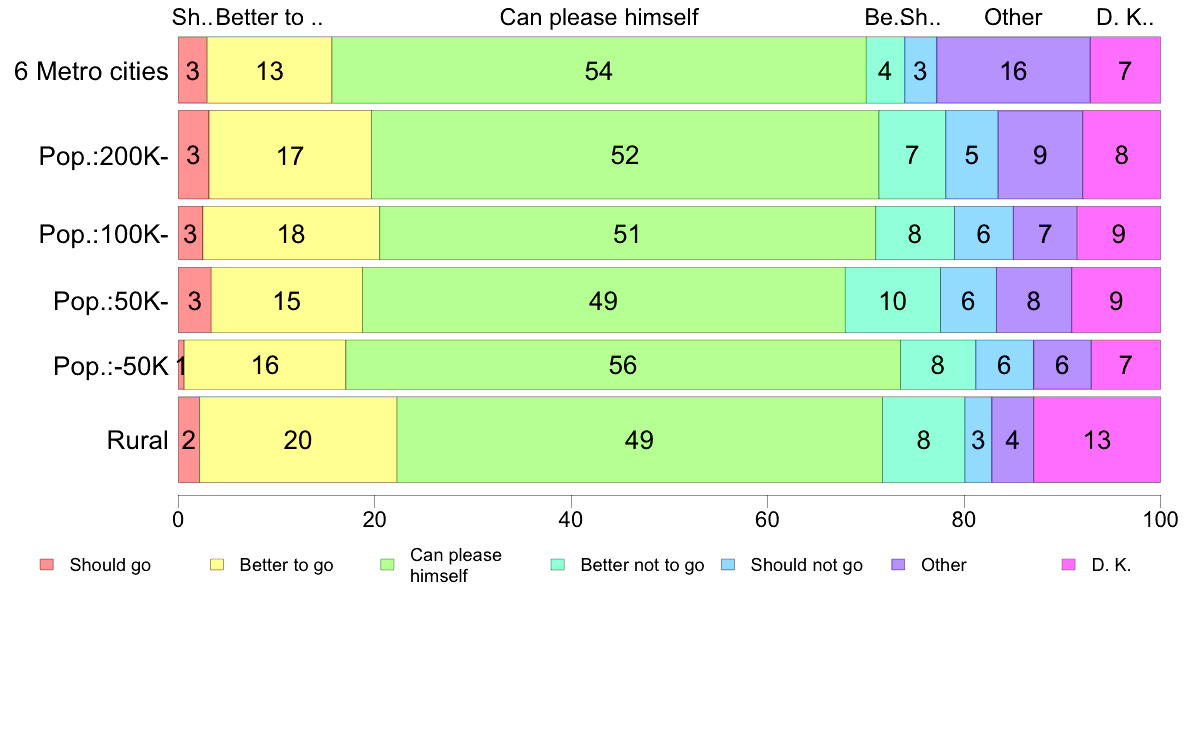Select the Rural yellow segment labeled 20

(x=298, y=440)
